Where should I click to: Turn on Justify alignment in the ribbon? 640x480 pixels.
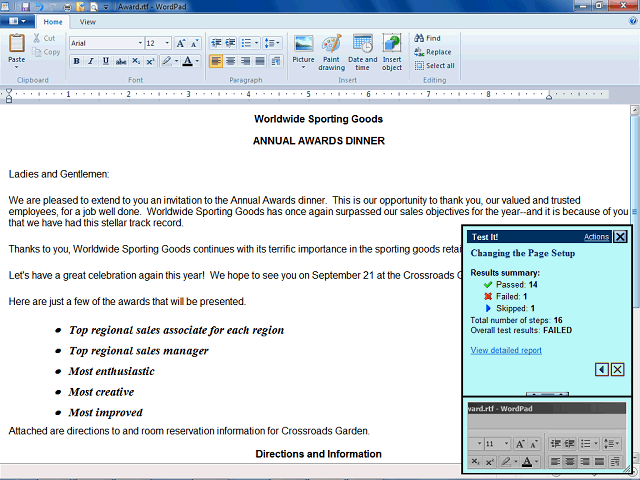pos(260,61)
